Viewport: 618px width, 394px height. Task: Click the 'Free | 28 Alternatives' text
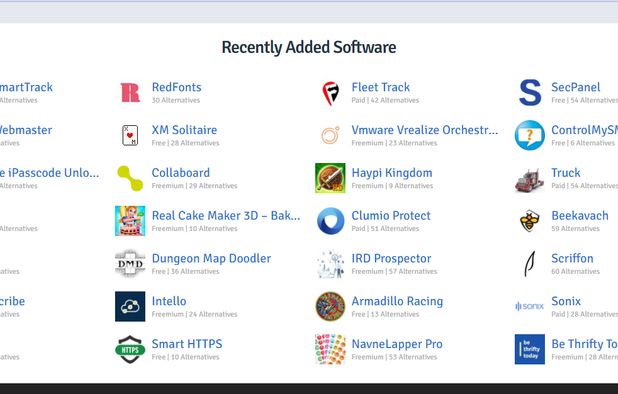coord(186,143)
